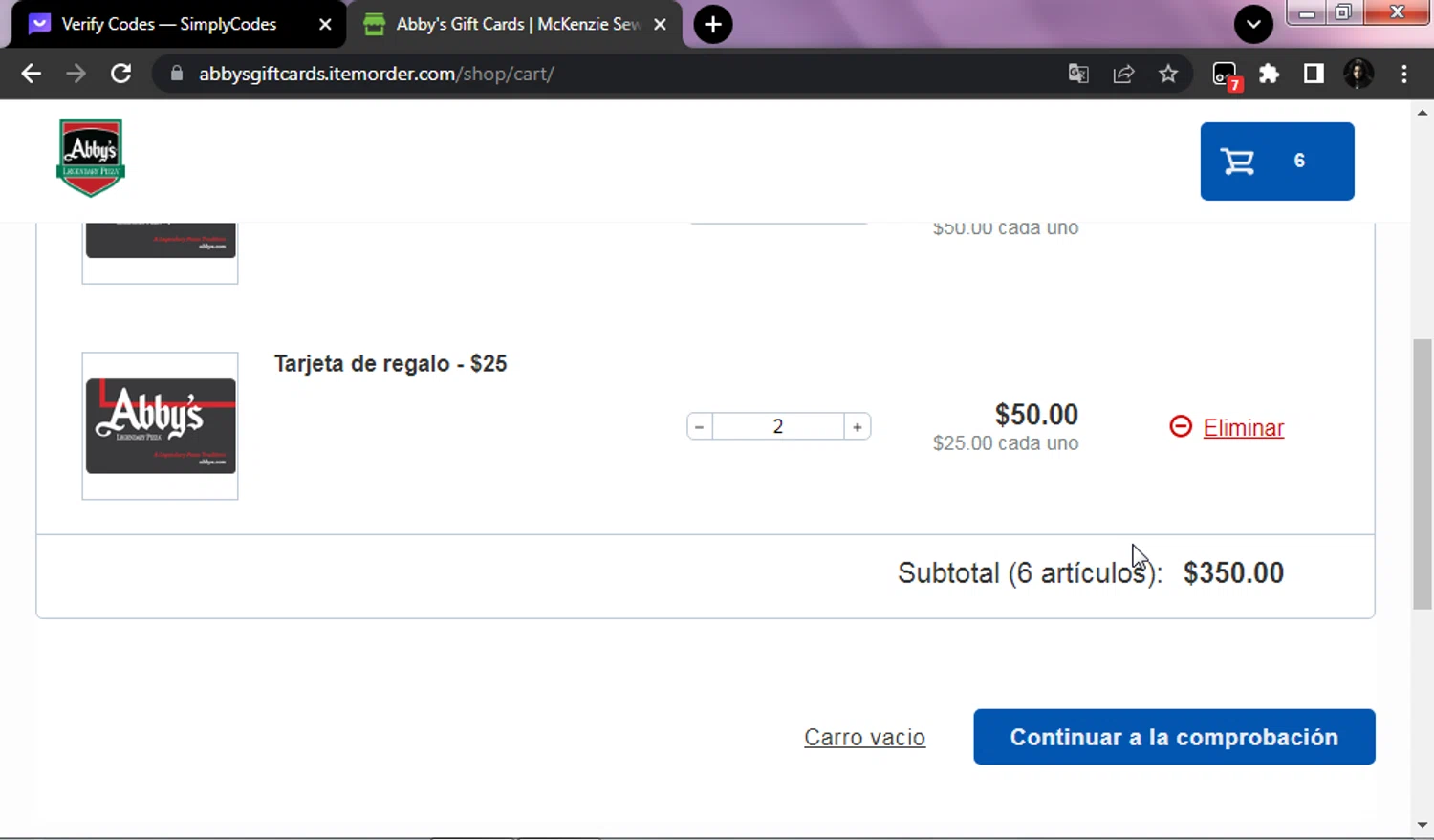Open the Chrome profile avatar
The width and height of the screenshot is (1434, 840).
click(x=1358, y=74)
